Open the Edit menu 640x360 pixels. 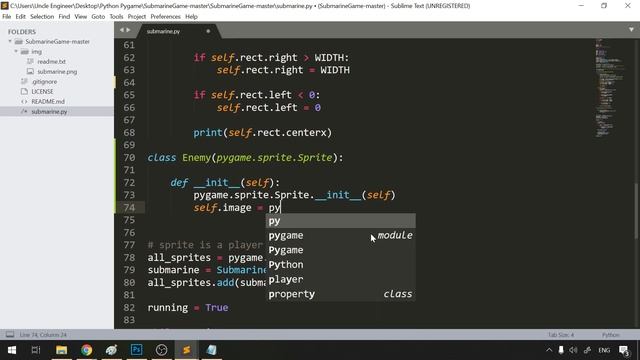(x=20, y=17)
